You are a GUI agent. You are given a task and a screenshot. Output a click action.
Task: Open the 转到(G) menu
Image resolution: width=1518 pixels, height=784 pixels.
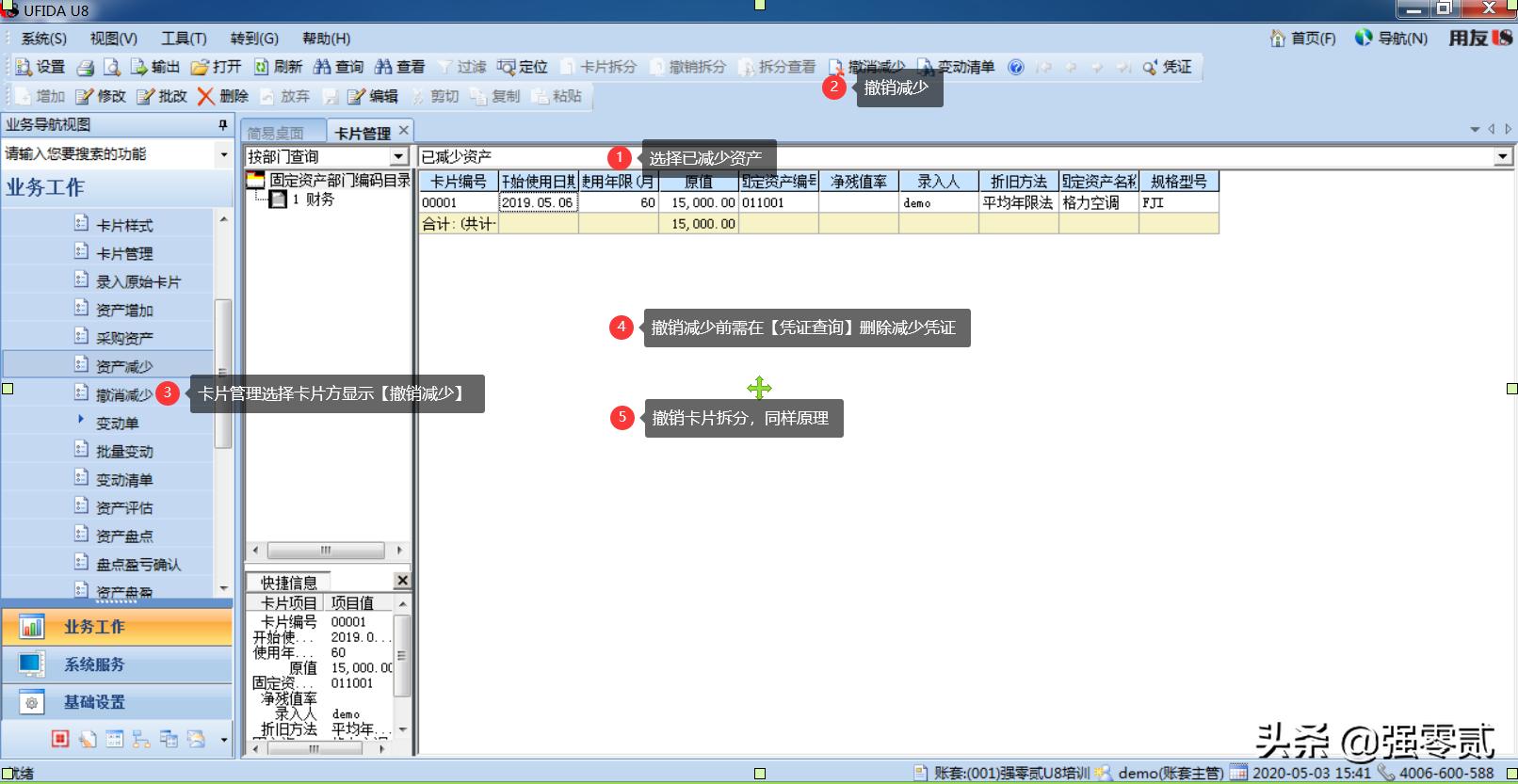pos(254,39)
